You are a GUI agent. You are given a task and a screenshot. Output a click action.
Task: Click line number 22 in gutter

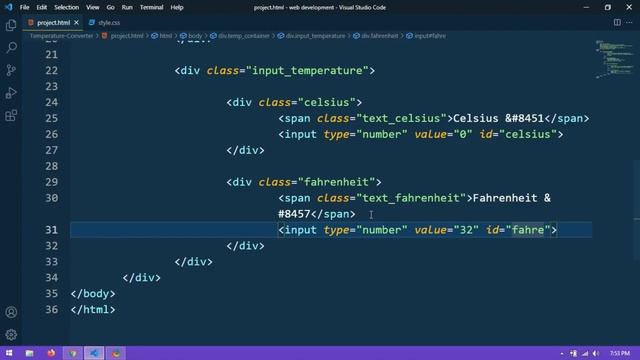tap(52, 71)
